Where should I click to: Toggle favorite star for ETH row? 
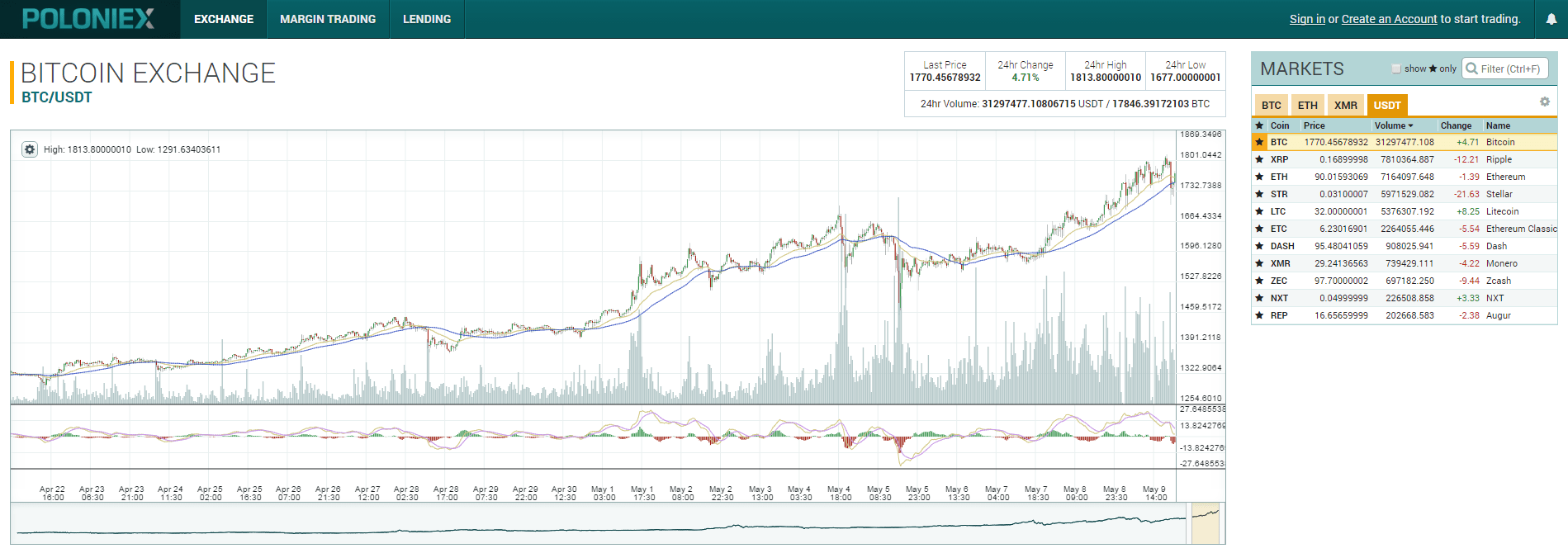[x=1259, y=177]
